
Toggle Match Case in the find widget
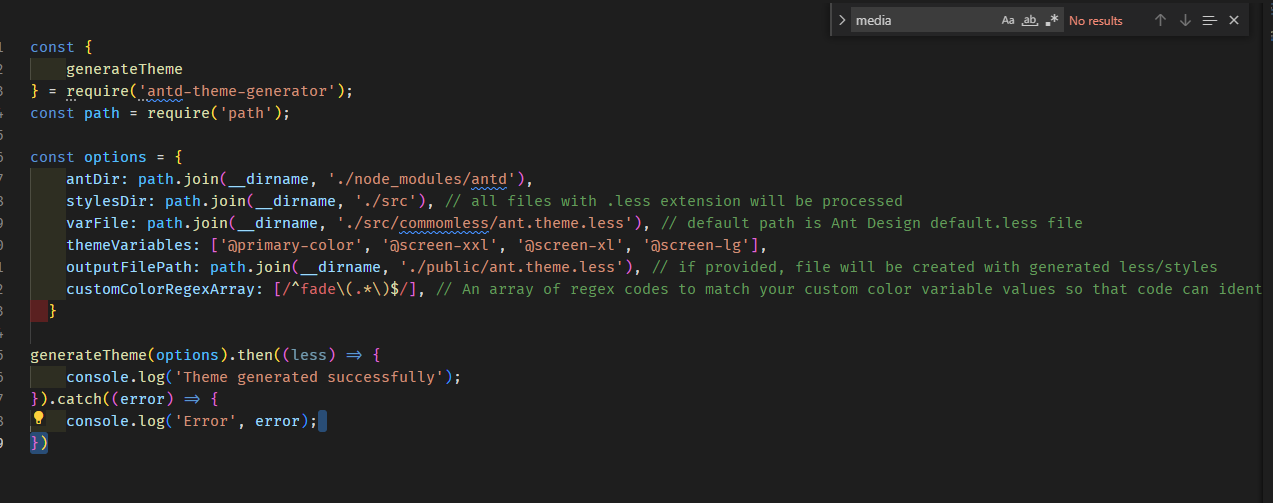[x=1008, y=20]
